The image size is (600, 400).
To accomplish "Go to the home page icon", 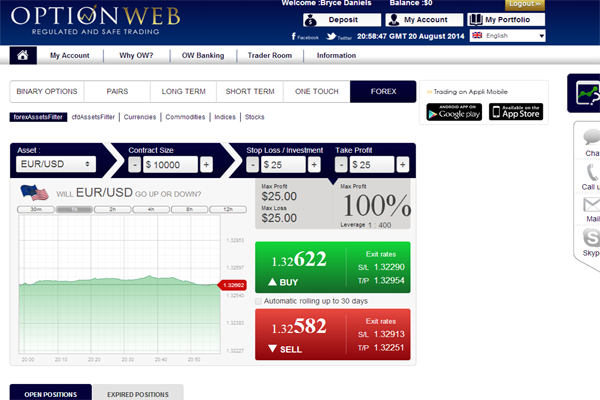I will 23,56.
